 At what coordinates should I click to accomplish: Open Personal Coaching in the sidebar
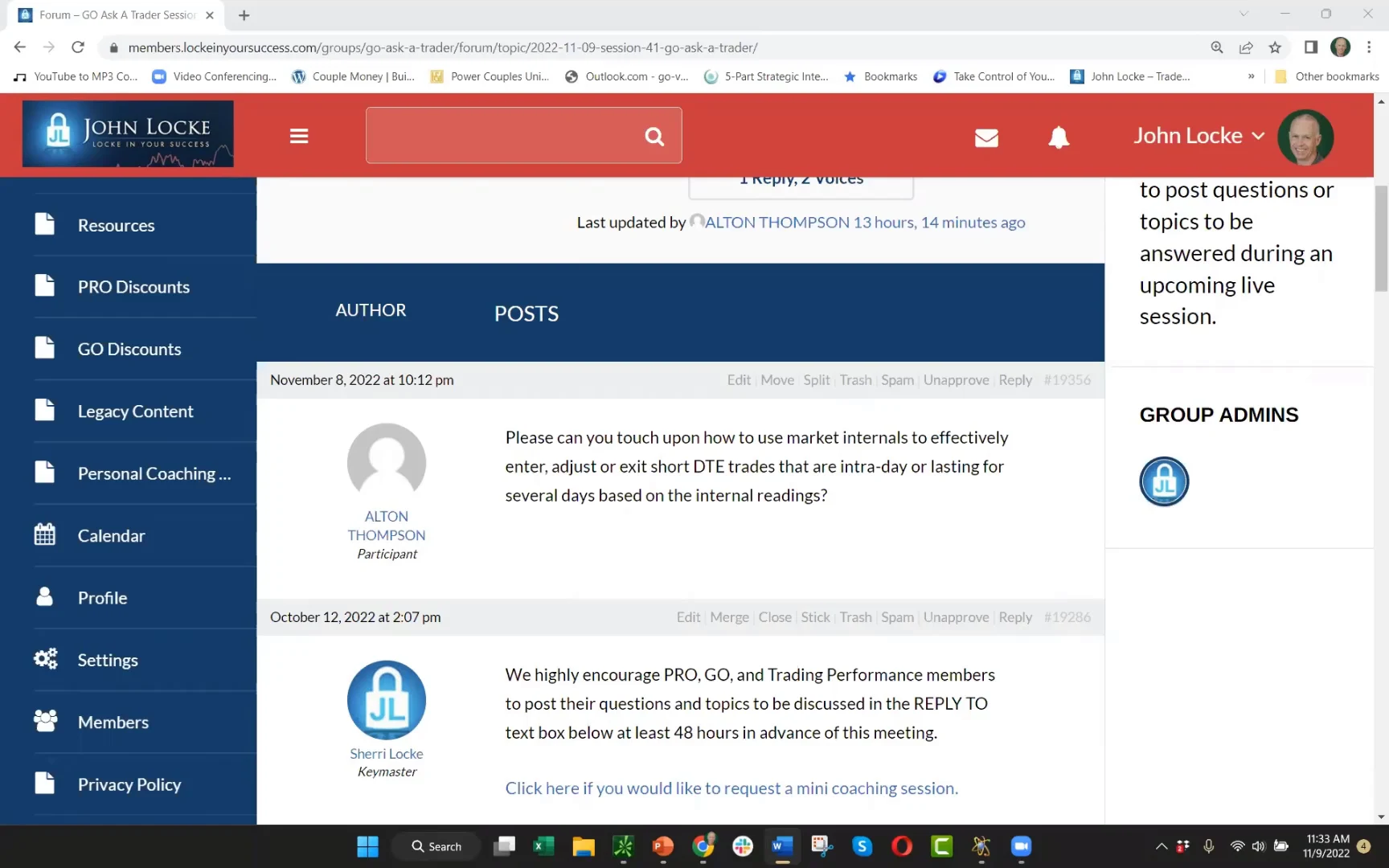pos(154,473)
